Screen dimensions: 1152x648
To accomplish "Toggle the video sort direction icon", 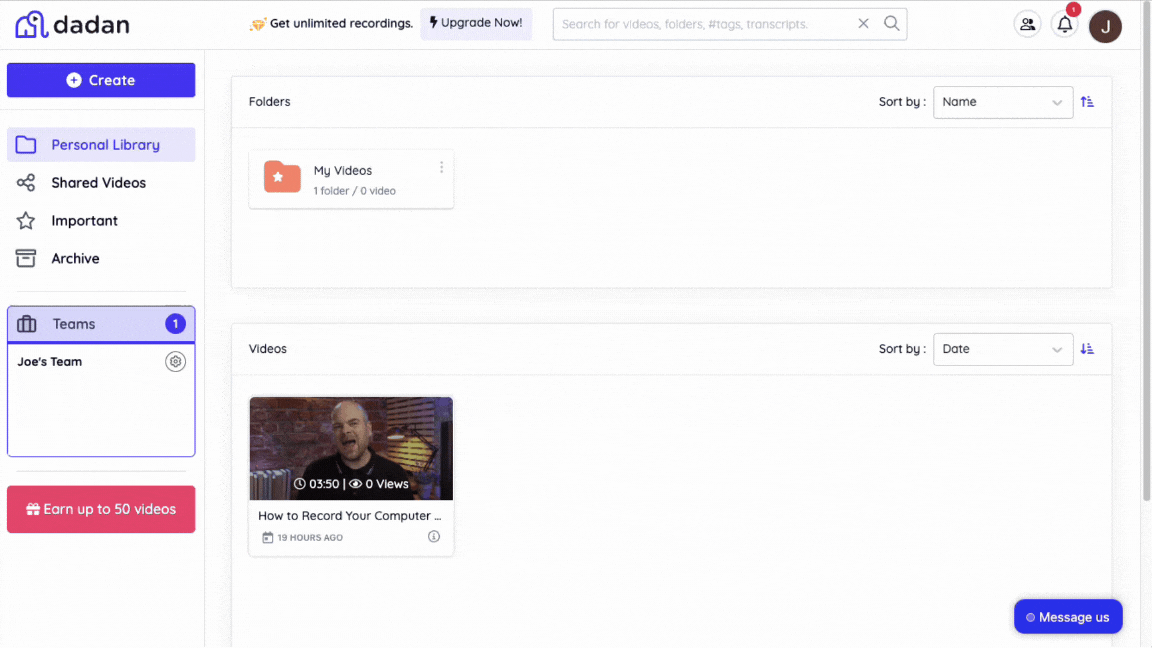I will click(1087, 349).
